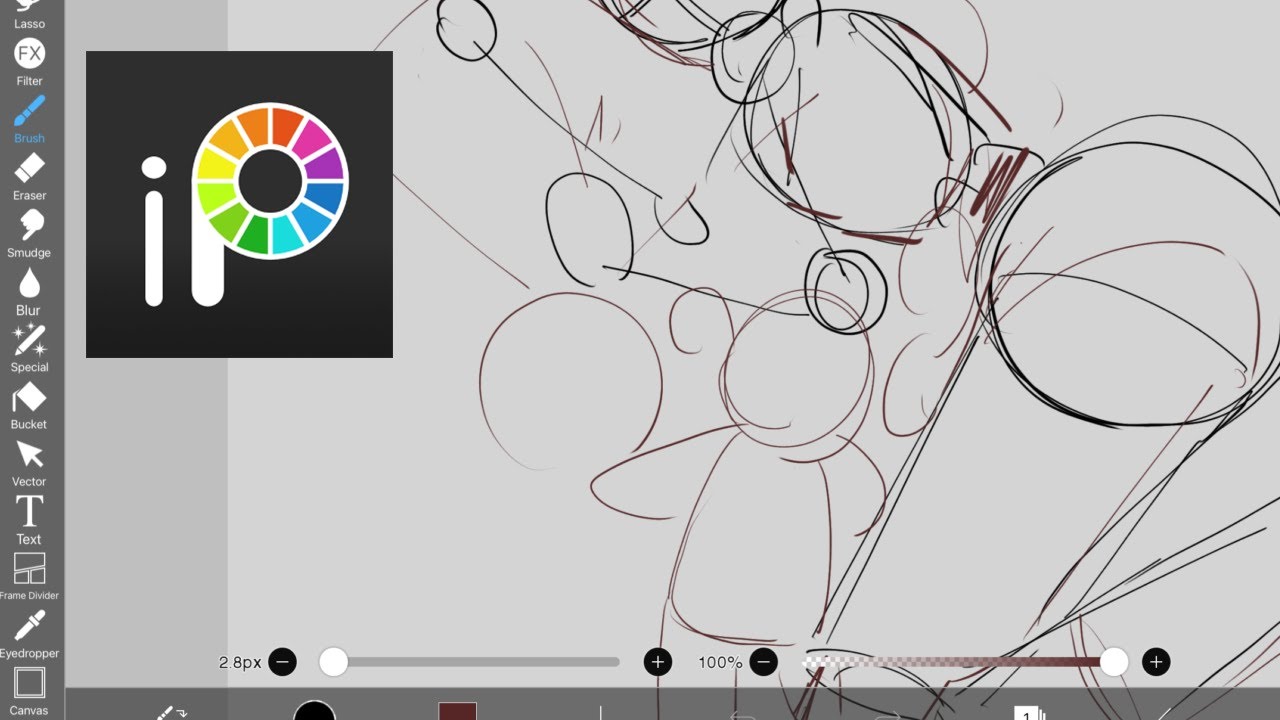The height and width of the screenshot is (720, 1280).
Task: Select the Eraser tool
Action: (29, 177)
